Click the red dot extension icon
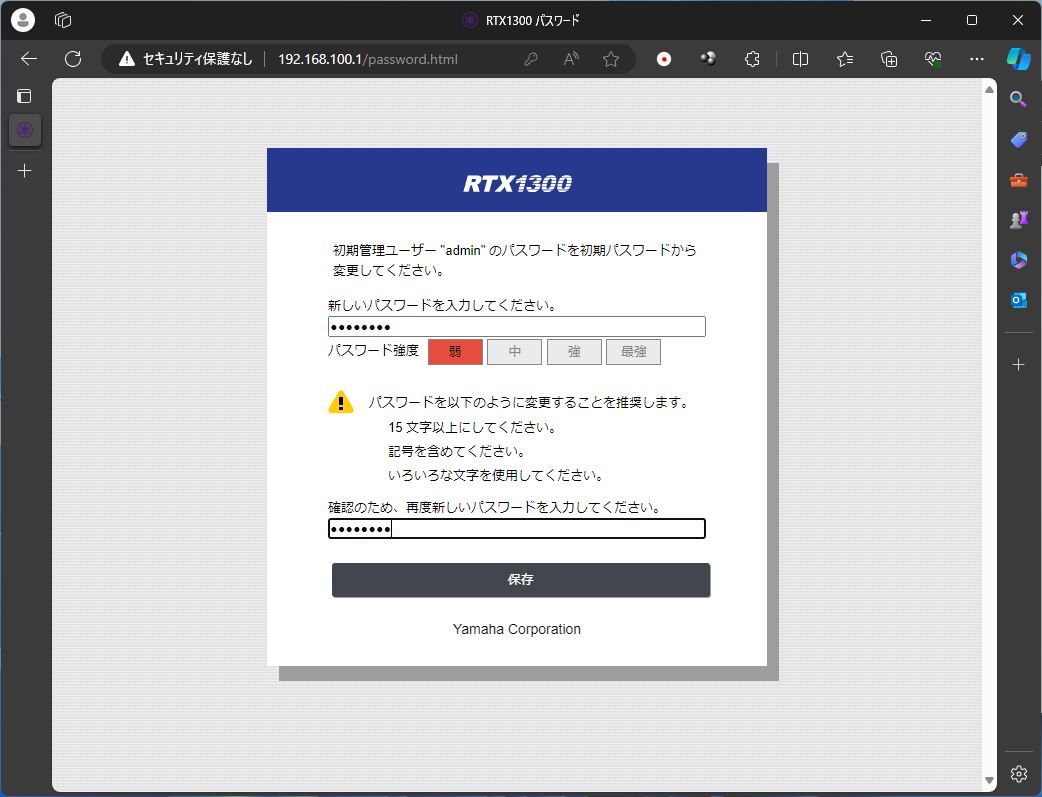 [x=663, y=59]
